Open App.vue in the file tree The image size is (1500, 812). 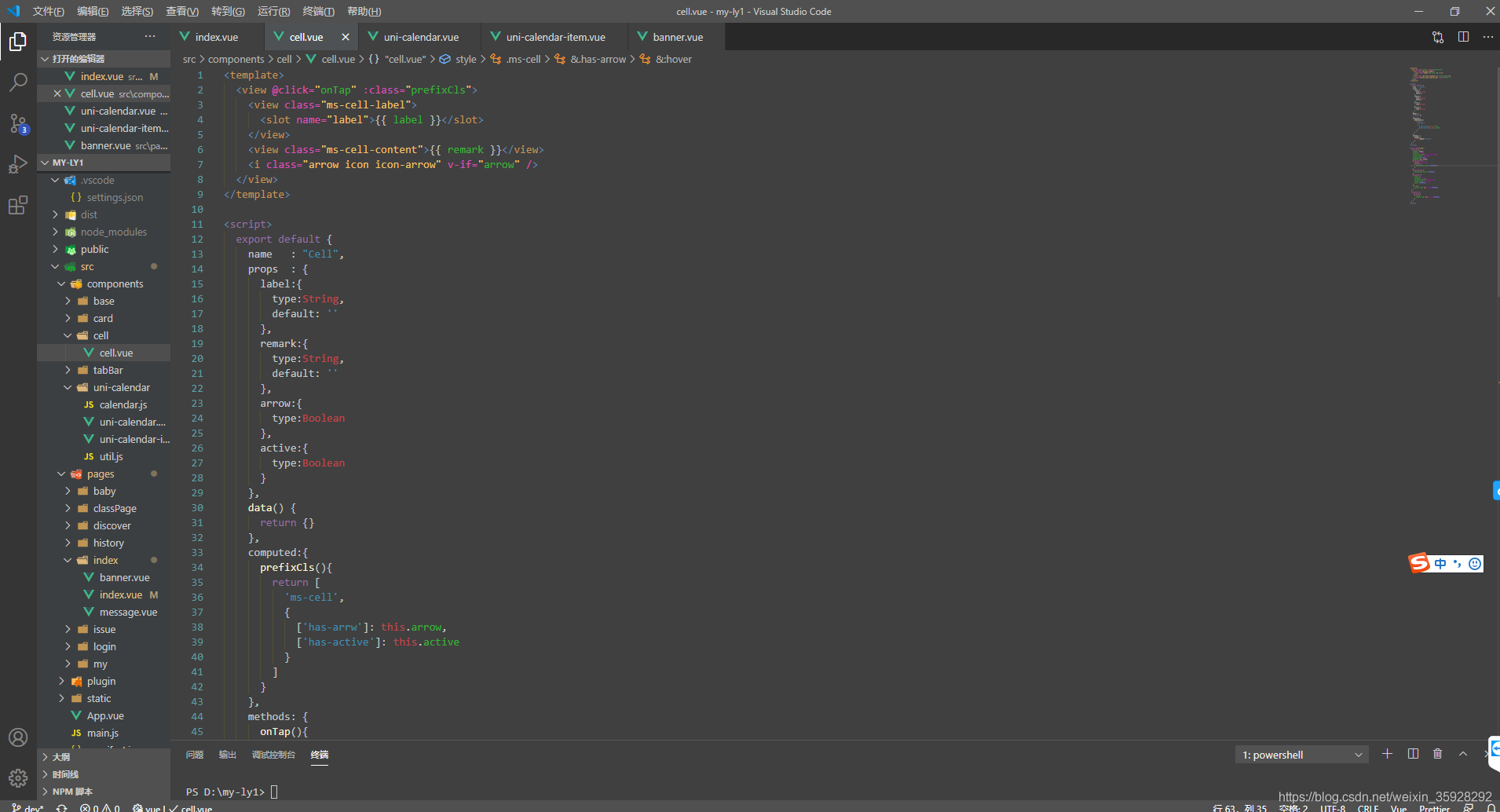pyautogui.click(x=105, y=715)
